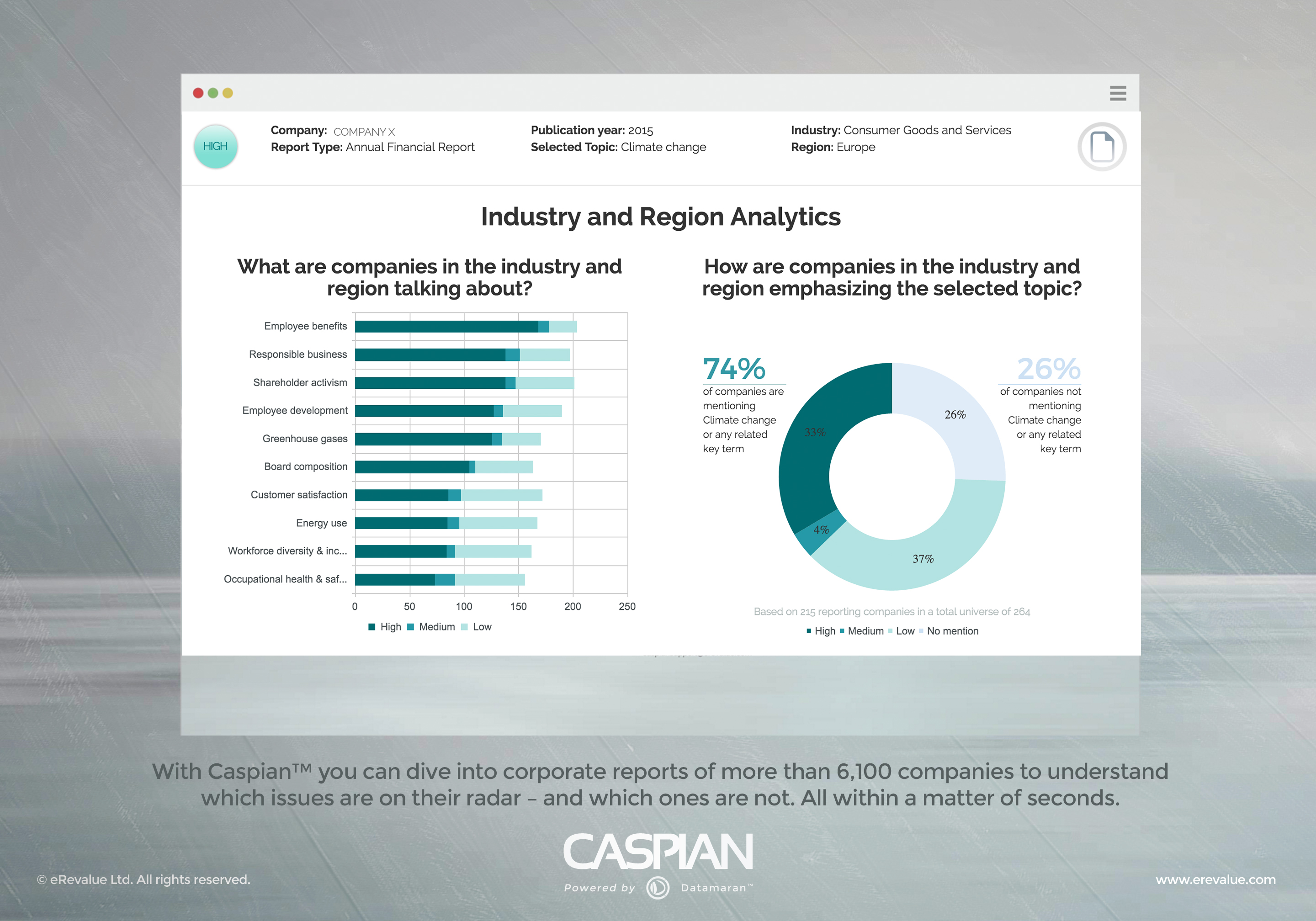Click the HIGH rating badge

[x=216, y=146]
